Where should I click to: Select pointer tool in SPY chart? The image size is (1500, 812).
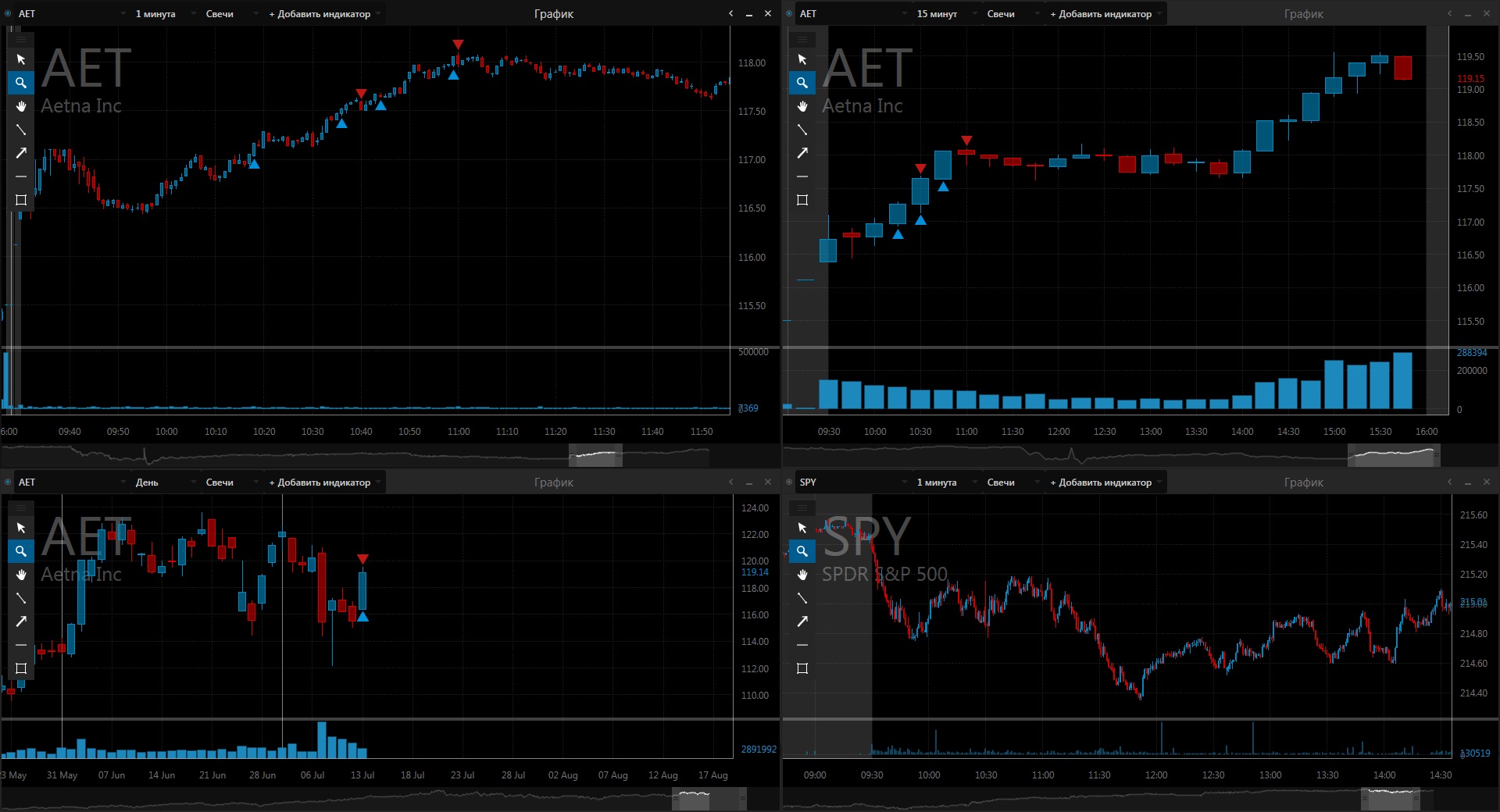802,528
